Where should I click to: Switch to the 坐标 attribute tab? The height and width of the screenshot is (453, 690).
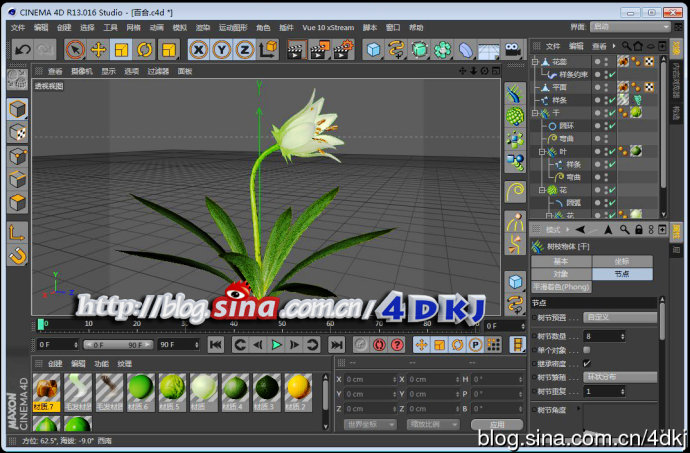click(622, 261)
